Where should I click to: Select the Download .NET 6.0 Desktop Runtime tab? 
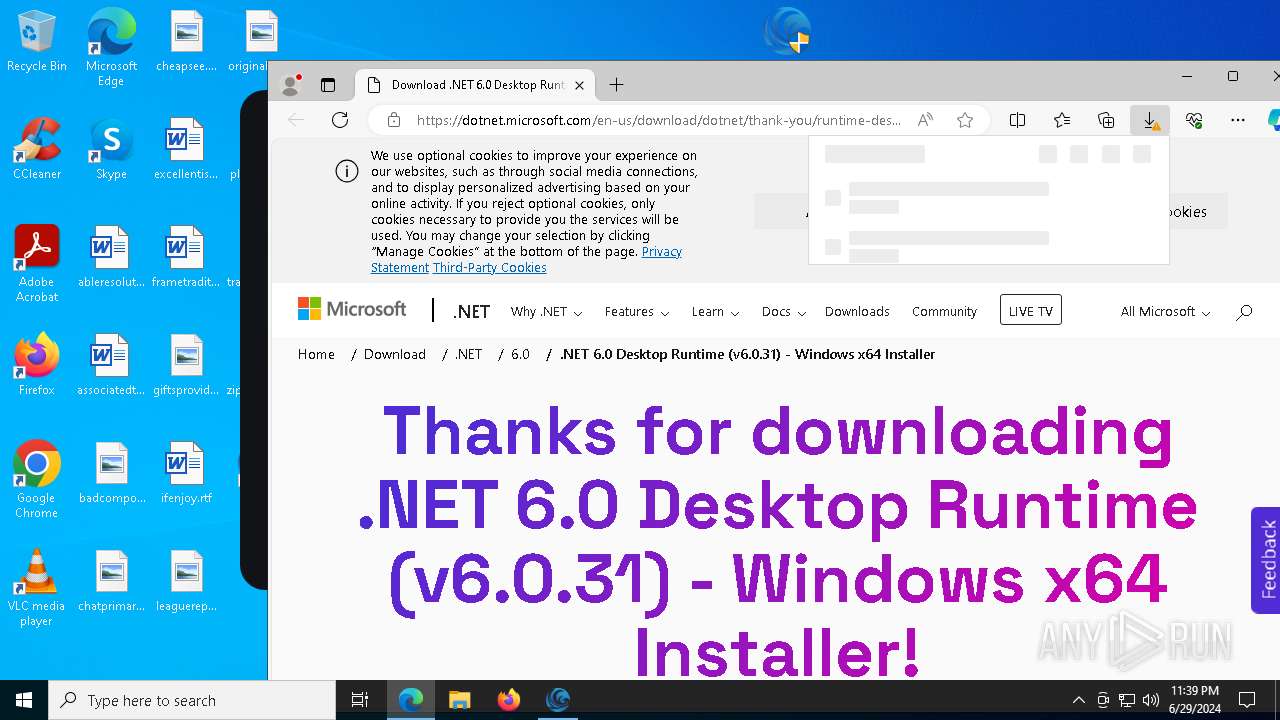(475, 85)
